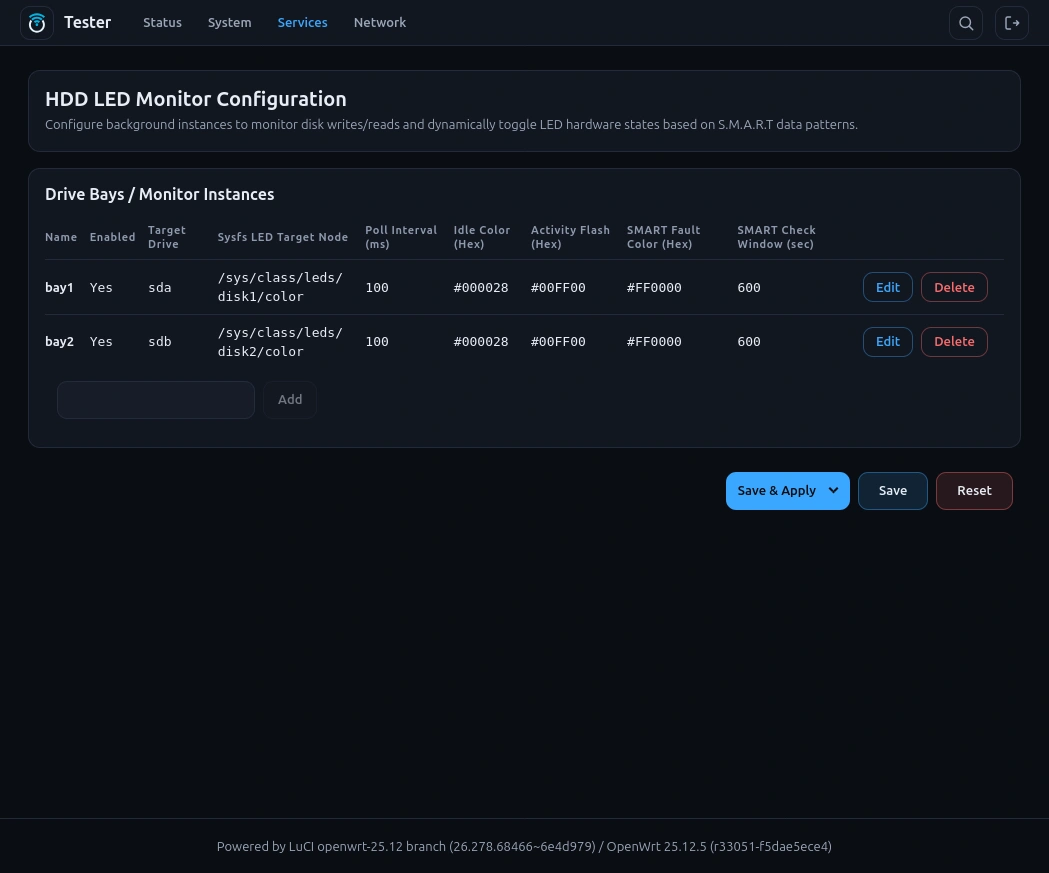Click the SMART Check Window (sec) header
The height and width of the screenshot is (873, 1049).
[x=776, y=237]
